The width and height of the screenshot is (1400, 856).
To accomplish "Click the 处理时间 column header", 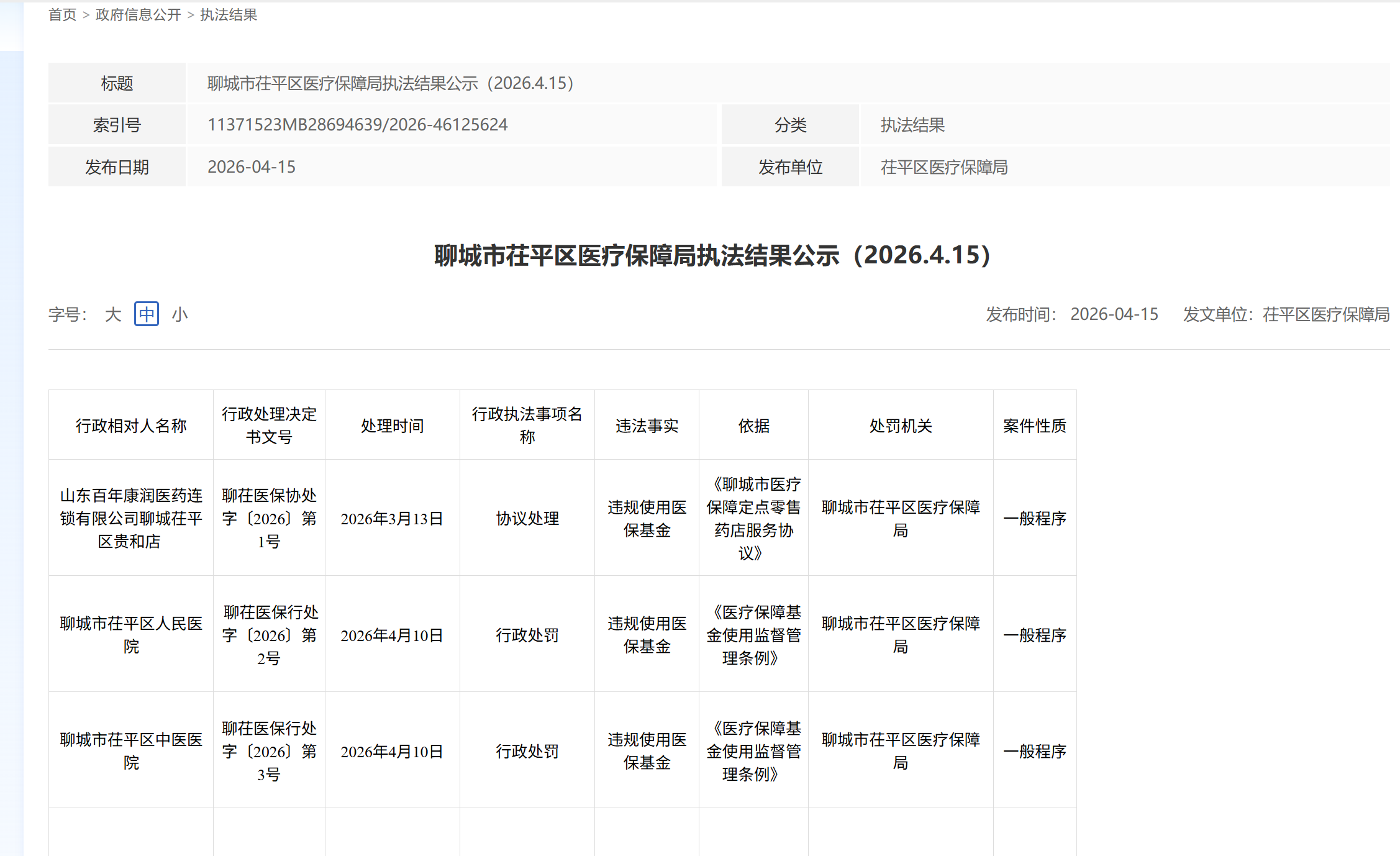I will pos(392,426).
